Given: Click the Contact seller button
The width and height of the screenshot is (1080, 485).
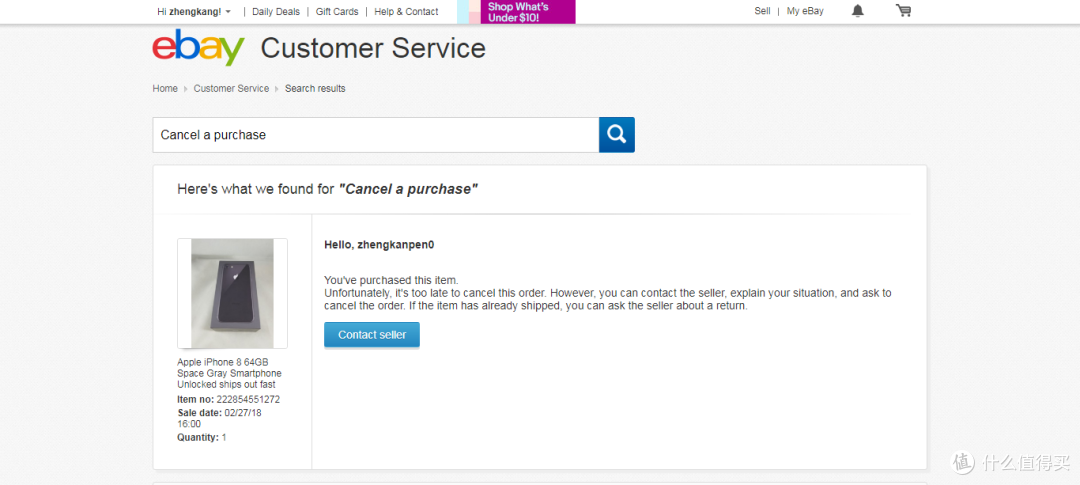Looking at the screenshot, I should point(372,335).
